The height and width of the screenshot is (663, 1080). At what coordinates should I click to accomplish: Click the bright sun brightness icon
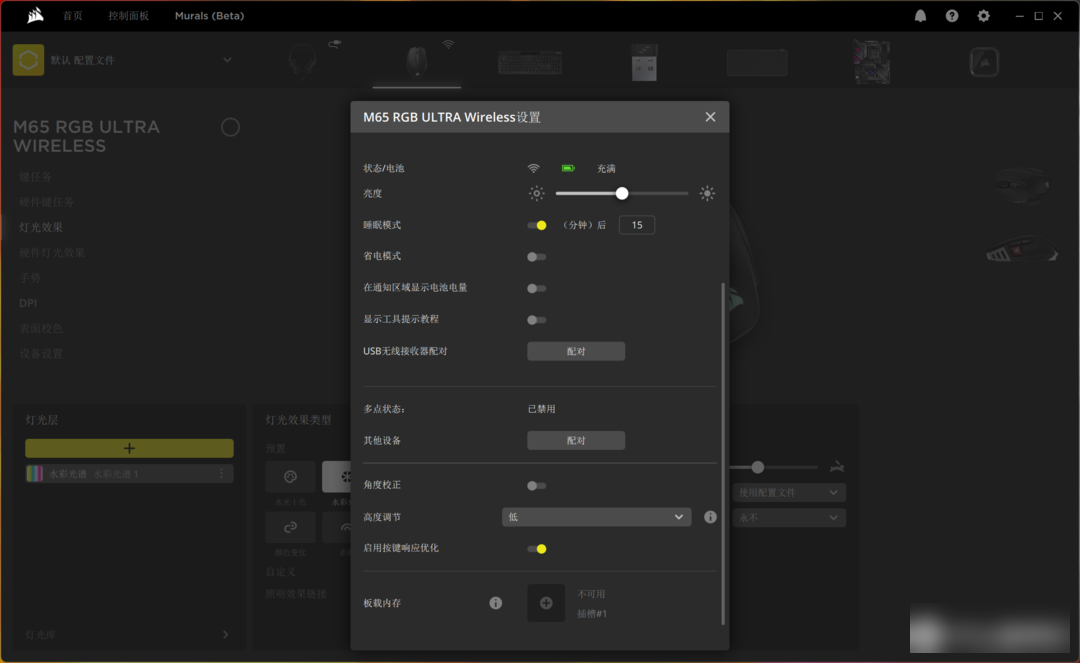(x=707, y=193)
